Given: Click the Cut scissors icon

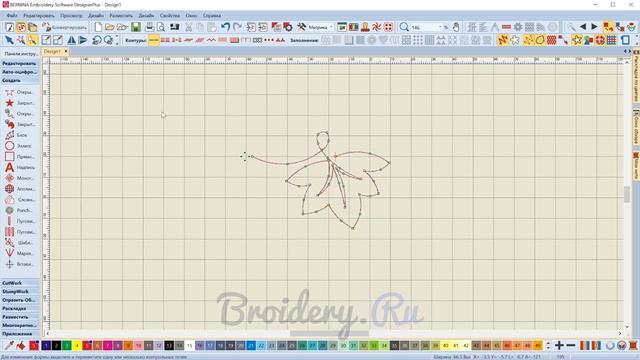Looking at the screenshot, I should [x=189, y=27].
